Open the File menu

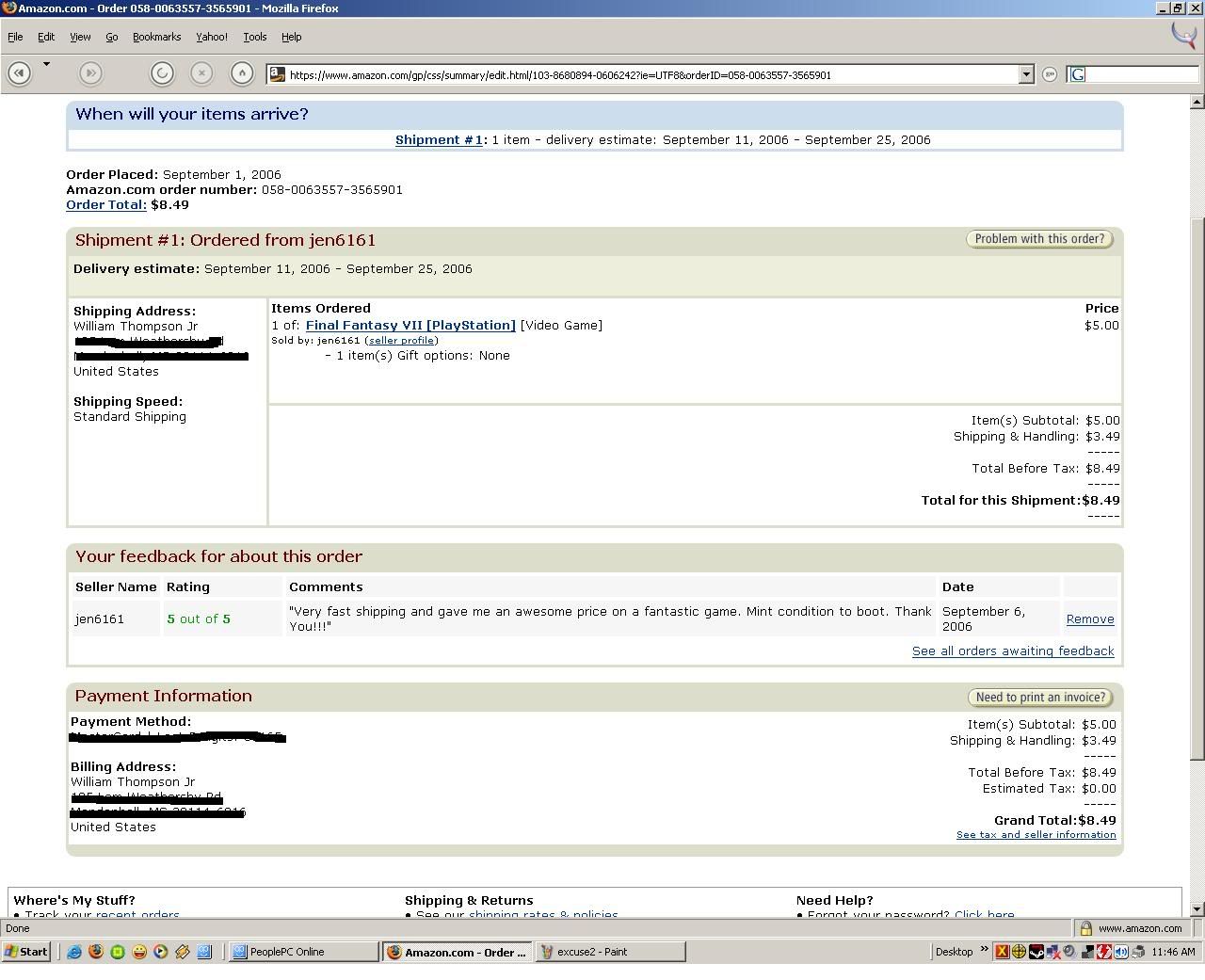coord(15,37)
